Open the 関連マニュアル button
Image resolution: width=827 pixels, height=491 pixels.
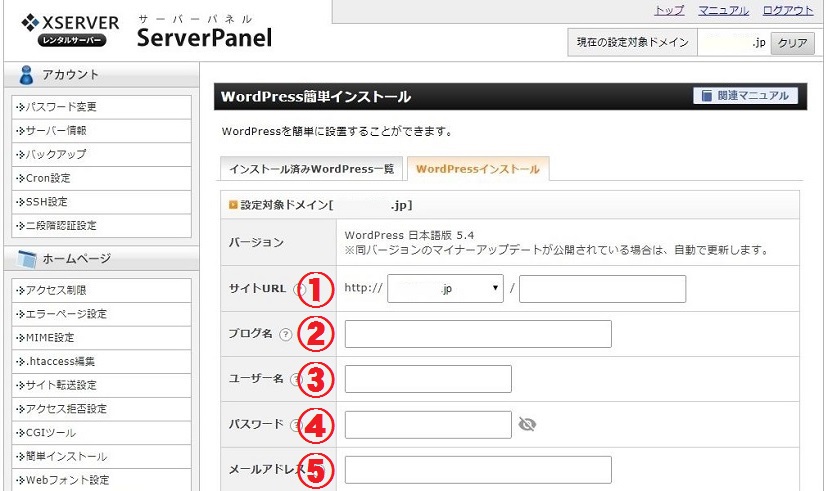745,95
